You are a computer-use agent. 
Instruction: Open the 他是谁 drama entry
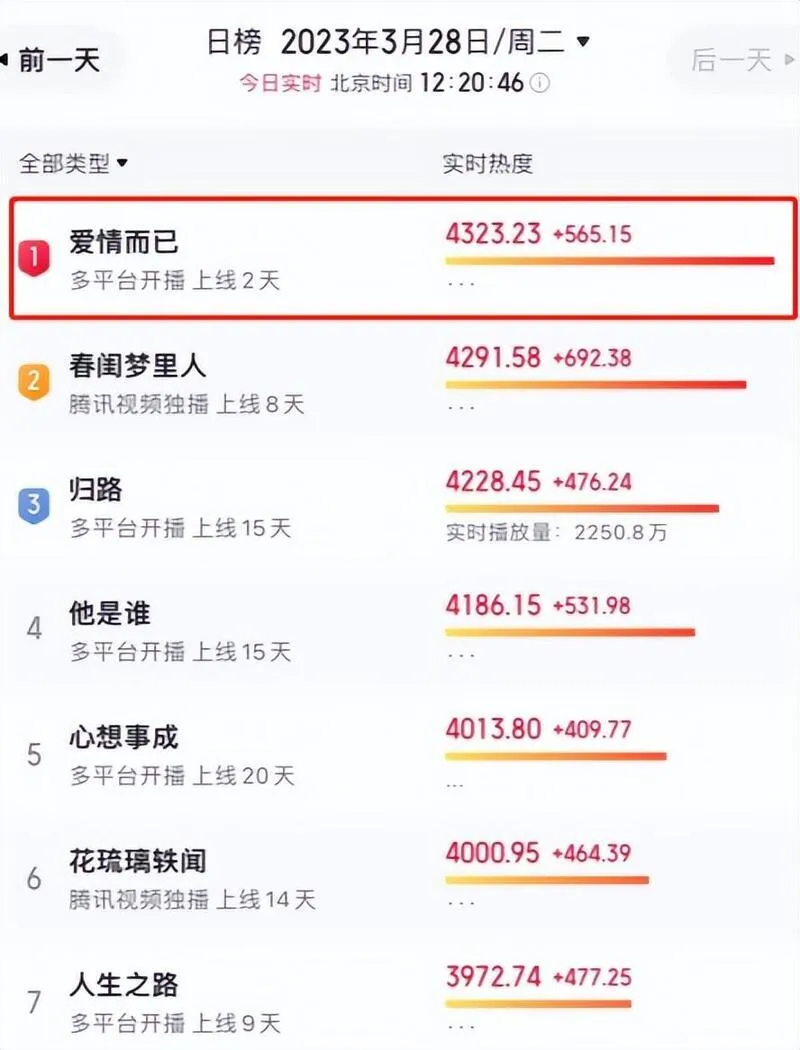coord(110,613)
